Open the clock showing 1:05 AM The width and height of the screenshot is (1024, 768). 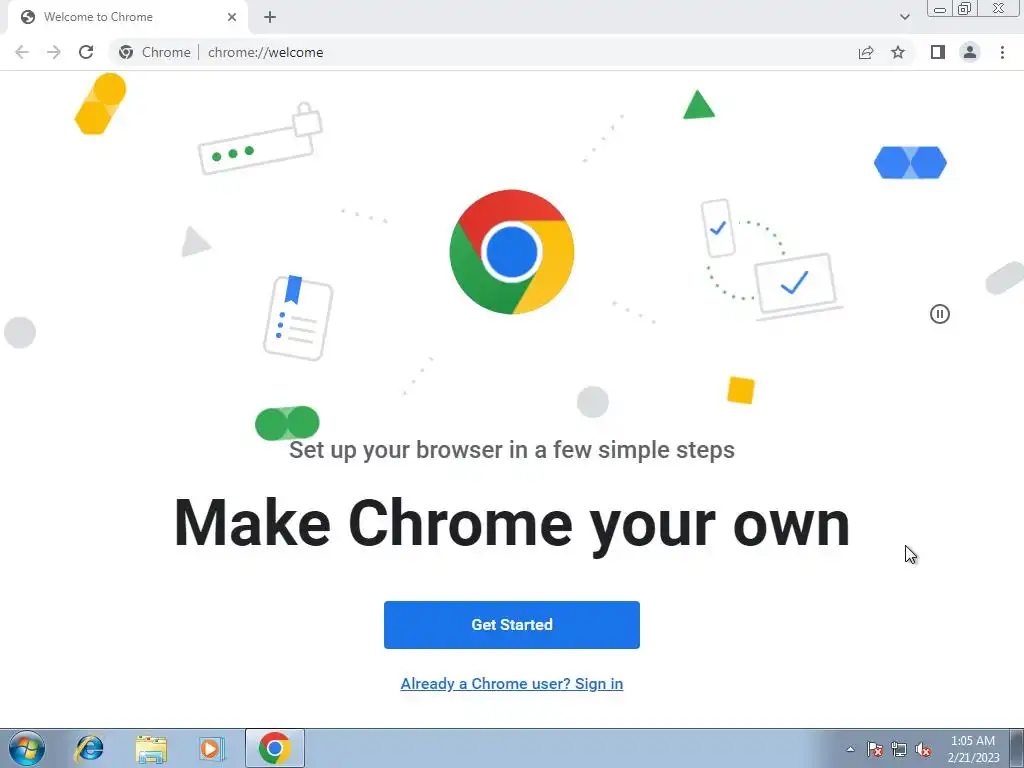coord(973,749)
